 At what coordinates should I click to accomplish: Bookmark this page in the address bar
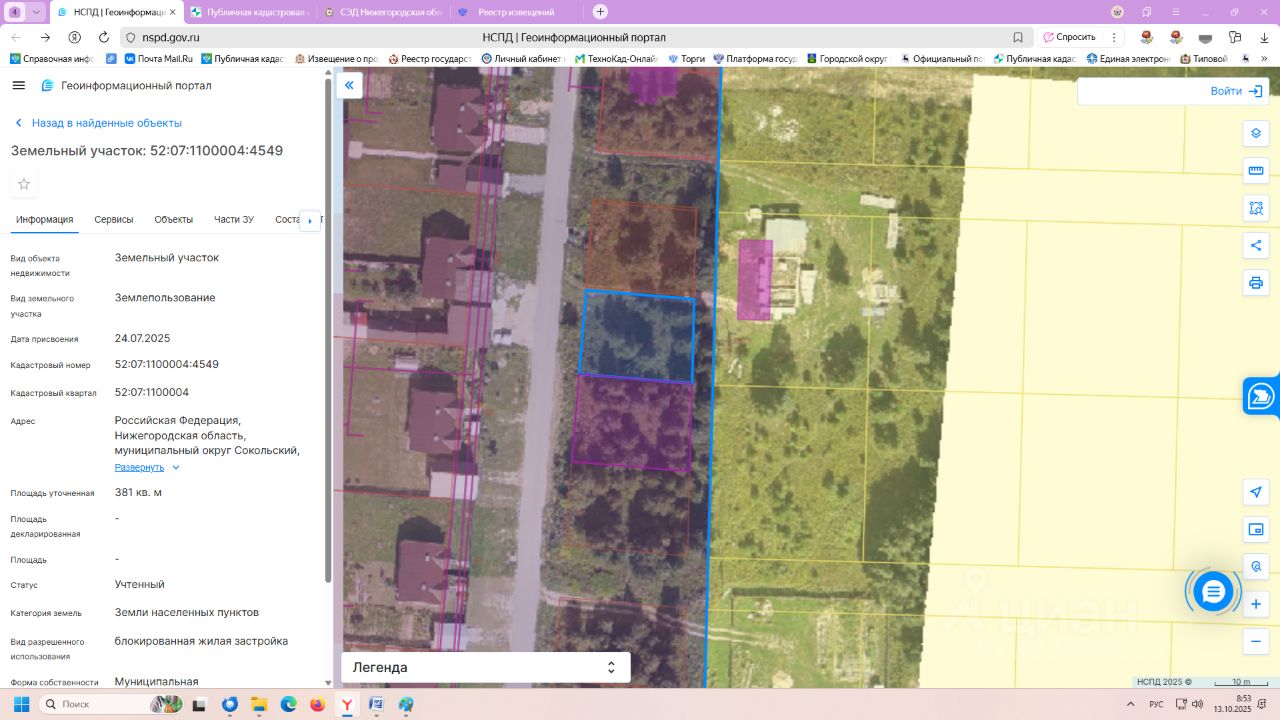[1018, 37]
